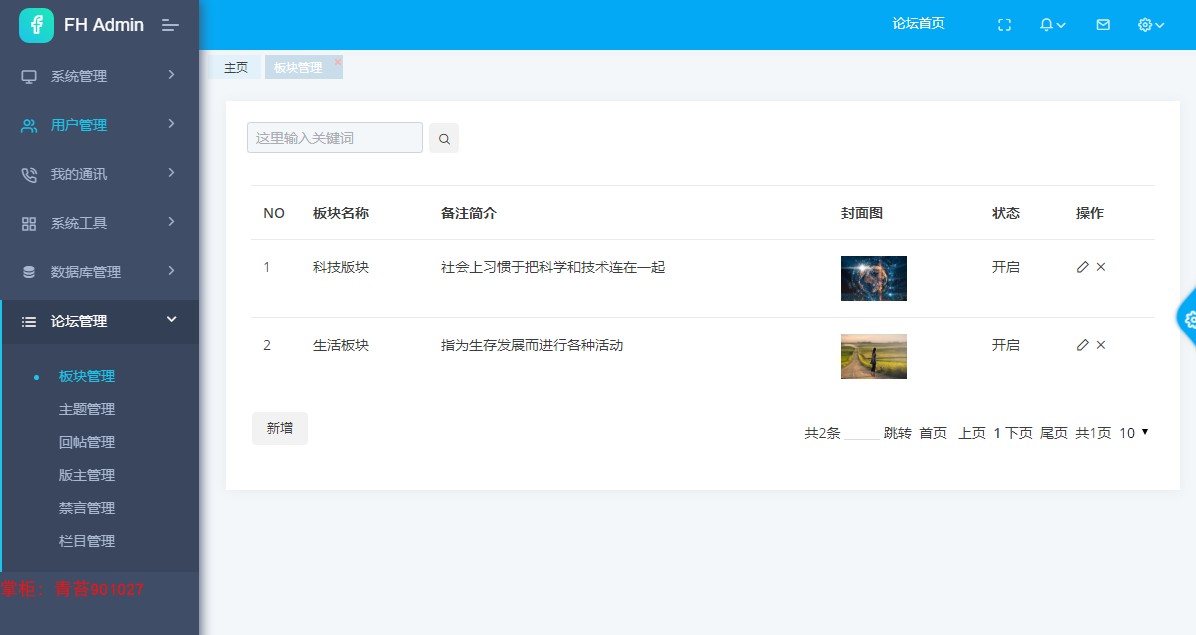The image size is (1196, 635).
Task: Click the 论坛管理 list icon
Action: [29, 322]
